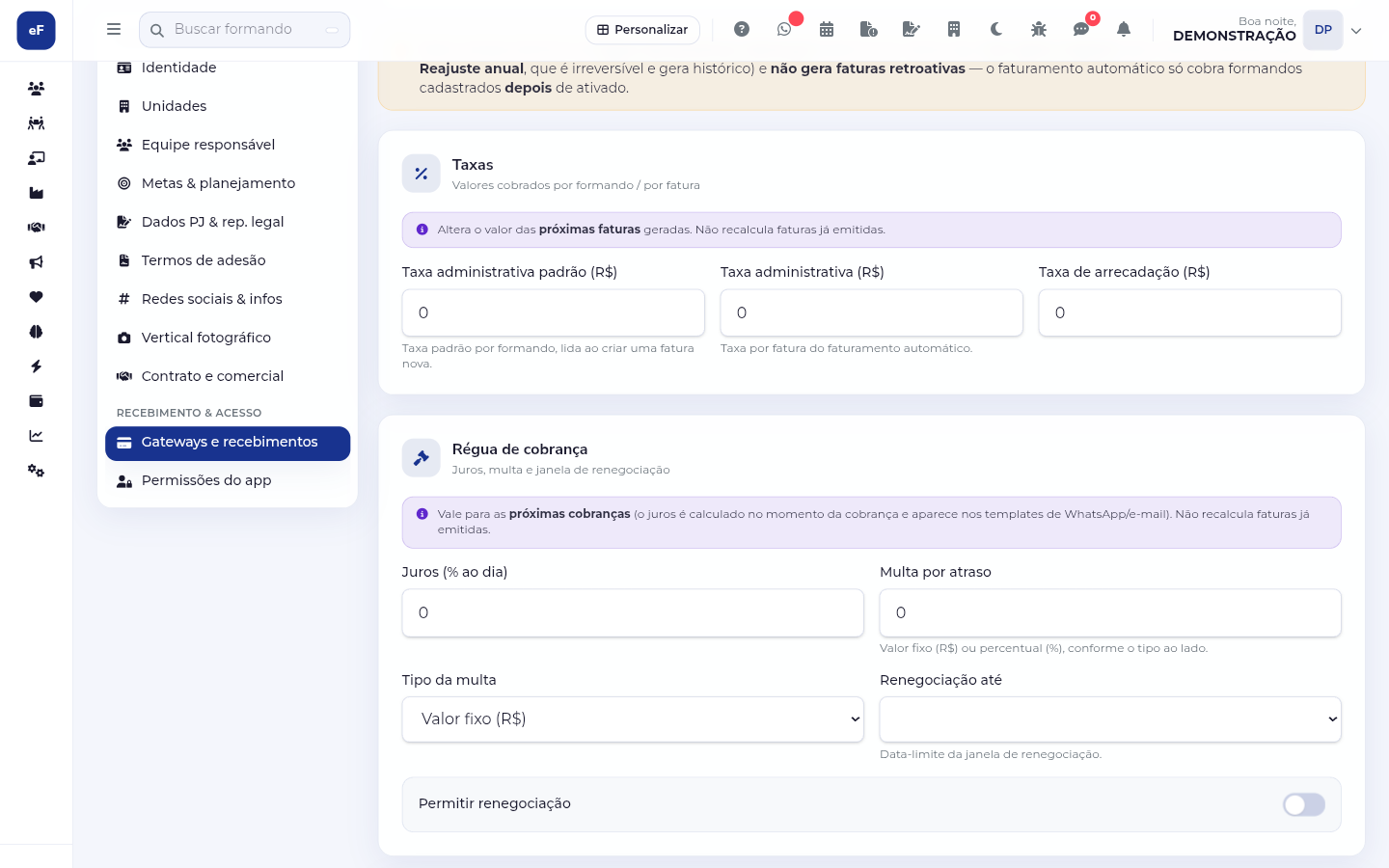The width and height of the screenshot is (1389, 868).
Task: Open the line chart icon in left rail
Action: [36, 436]
